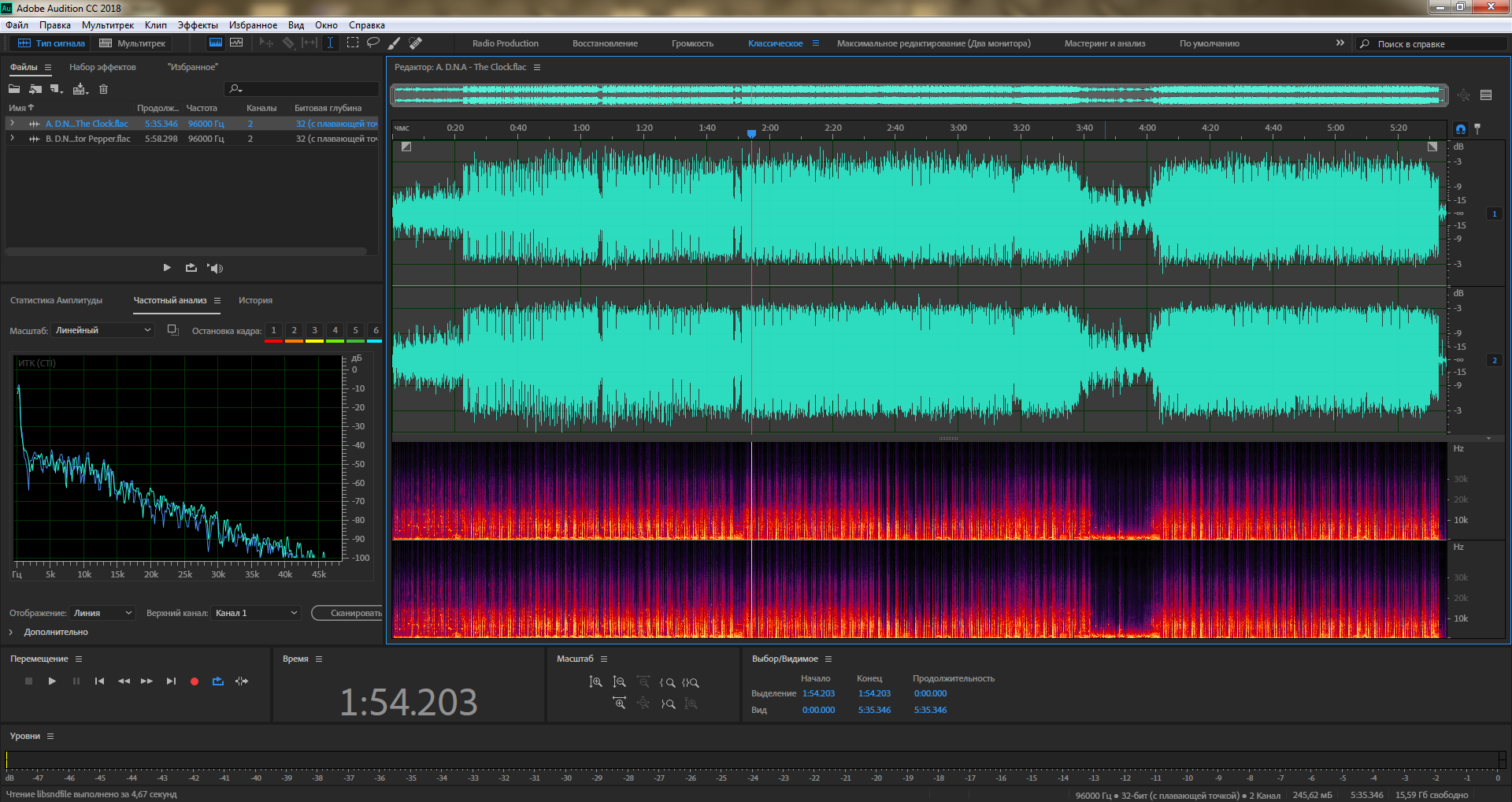Screen dimensions: 1512x802
Task: Click frame hold button 4
Action: pyautogui.click(x=335, y=331)
